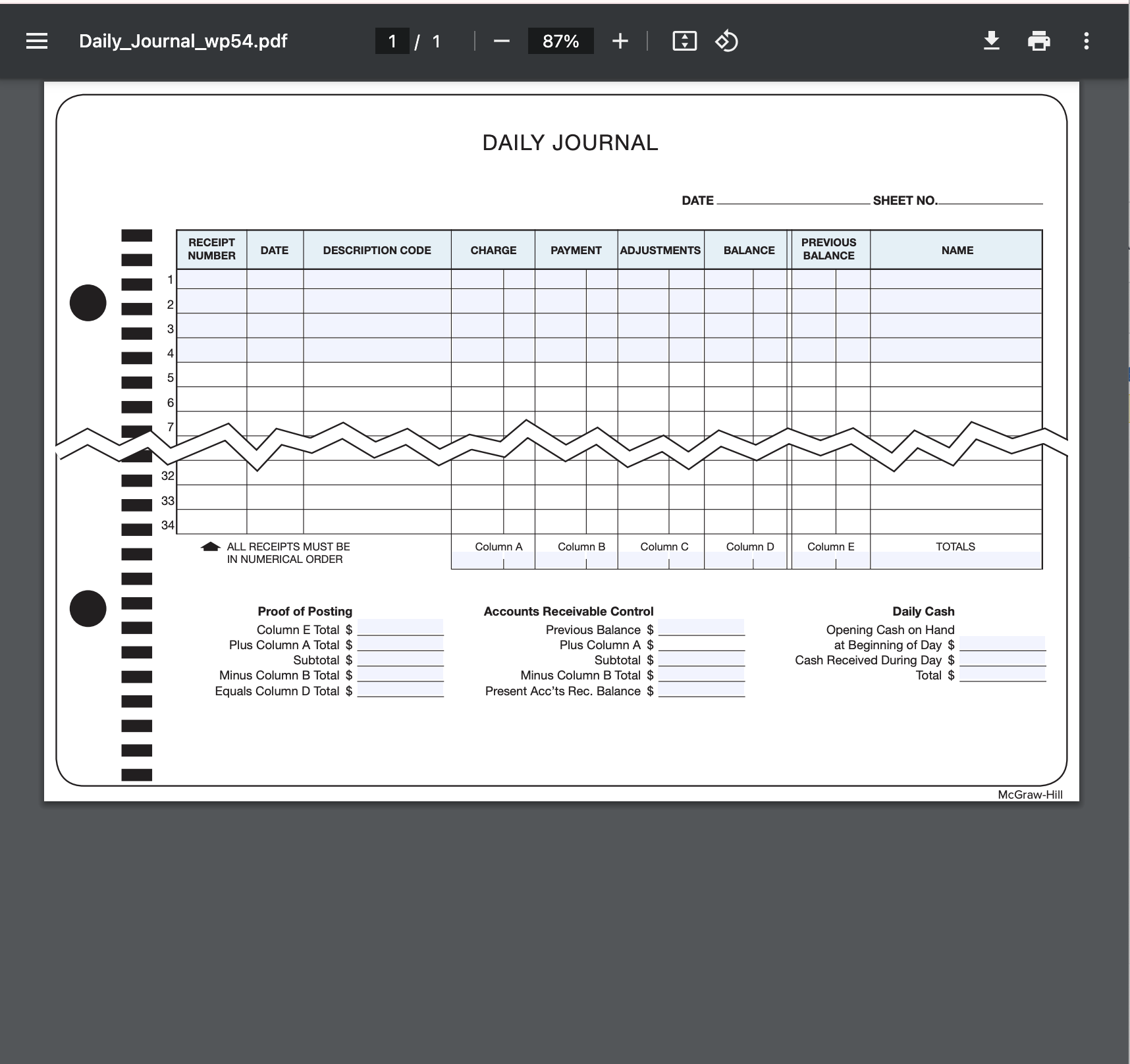Viewport: 1130px width, 1064px height.
Task: Select row 2 Name cell
Action: tap(956, 301)
